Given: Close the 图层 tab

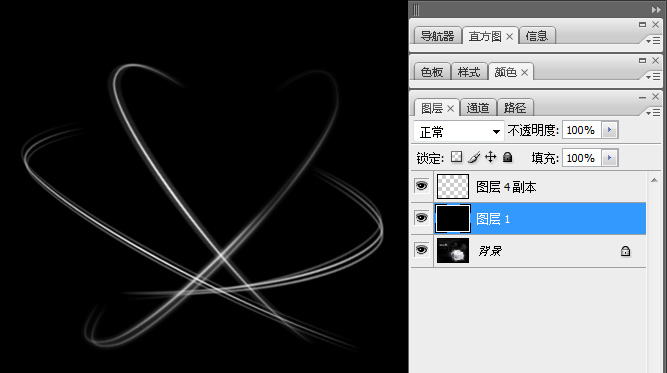Looking at the screenshot, I should (450, 108).
